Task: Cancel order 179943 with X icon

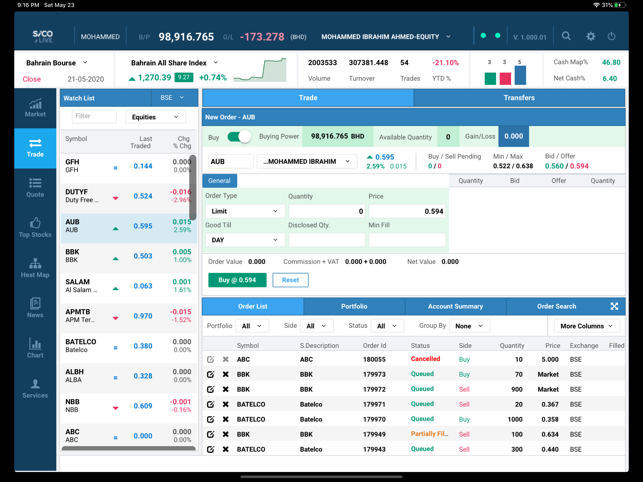Action: tap(226, 449)
